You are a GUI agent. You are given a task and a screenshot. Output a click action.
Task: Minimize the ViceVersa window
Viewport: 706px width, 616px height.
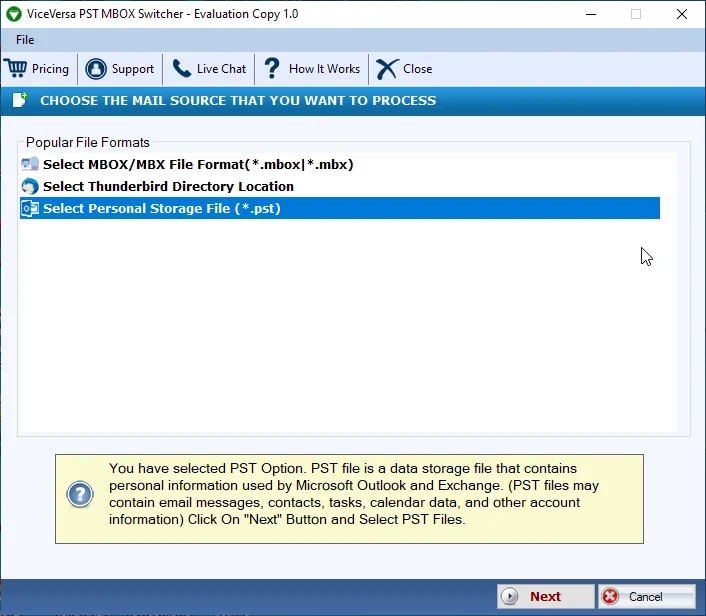coord(591,14)
